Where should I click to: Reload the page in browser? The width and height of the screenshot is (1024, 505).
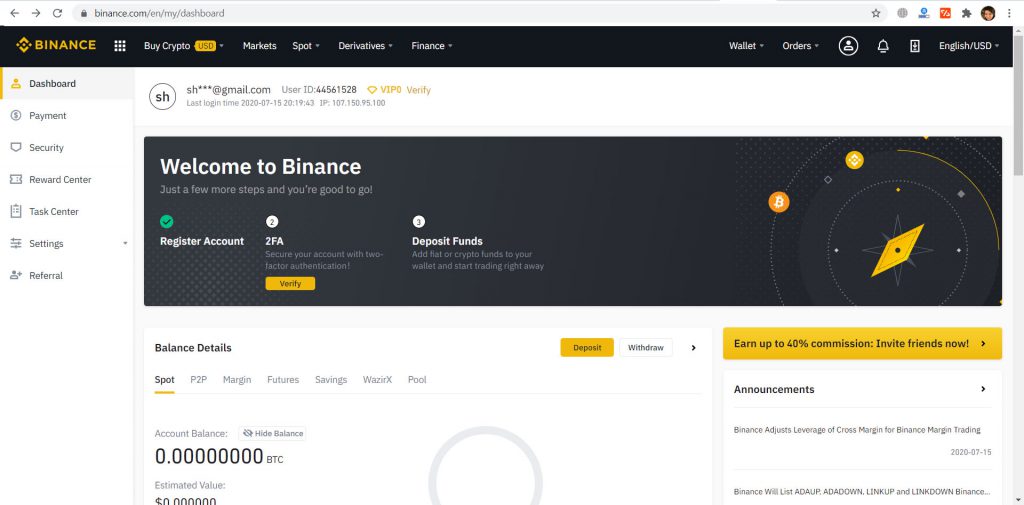57,13
